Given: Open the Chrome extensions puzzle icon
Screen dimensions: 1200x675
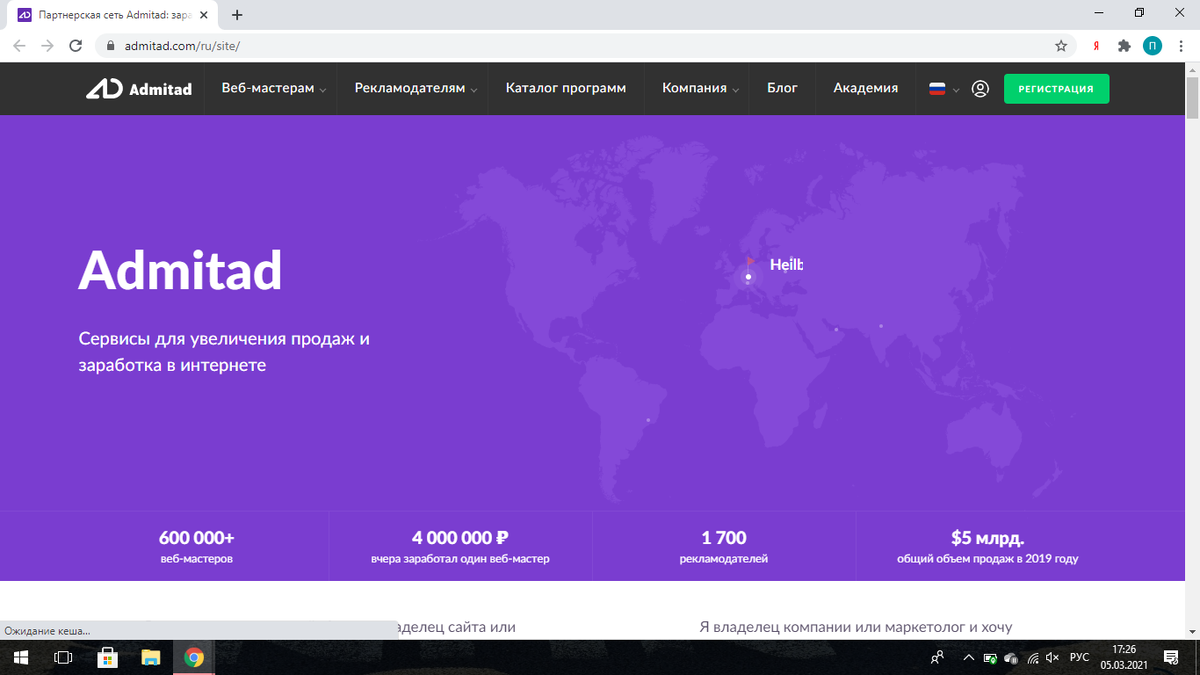Looking at the screenshot, I should [1124, 46].
